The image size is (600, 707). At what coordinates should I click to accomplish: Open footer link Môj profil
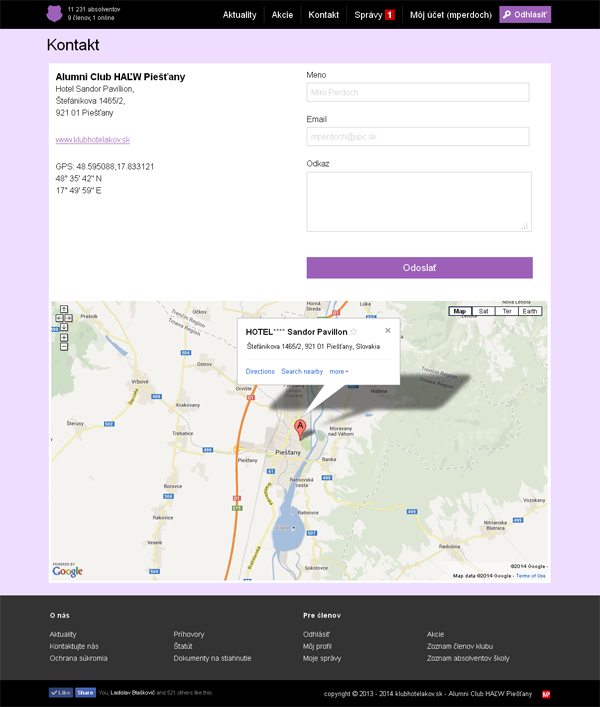tap(317, 647)
